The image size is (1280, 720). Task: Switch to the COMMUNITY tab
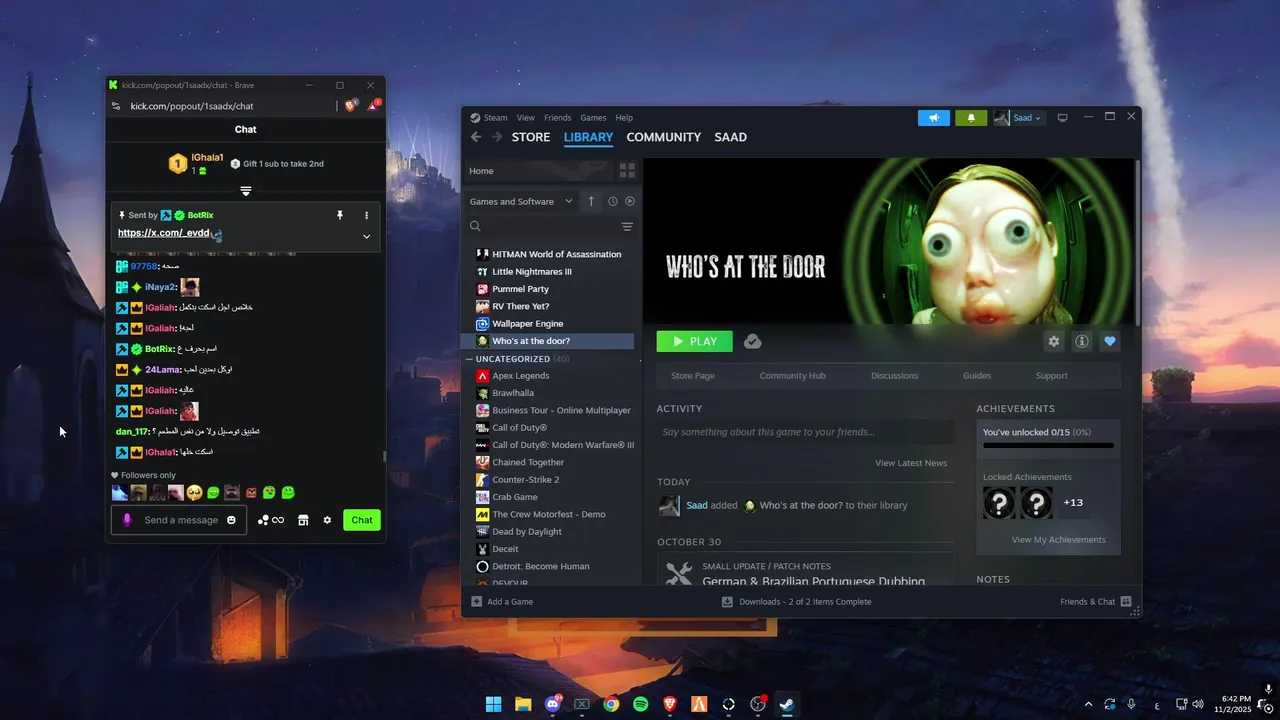tap(664, 137)
